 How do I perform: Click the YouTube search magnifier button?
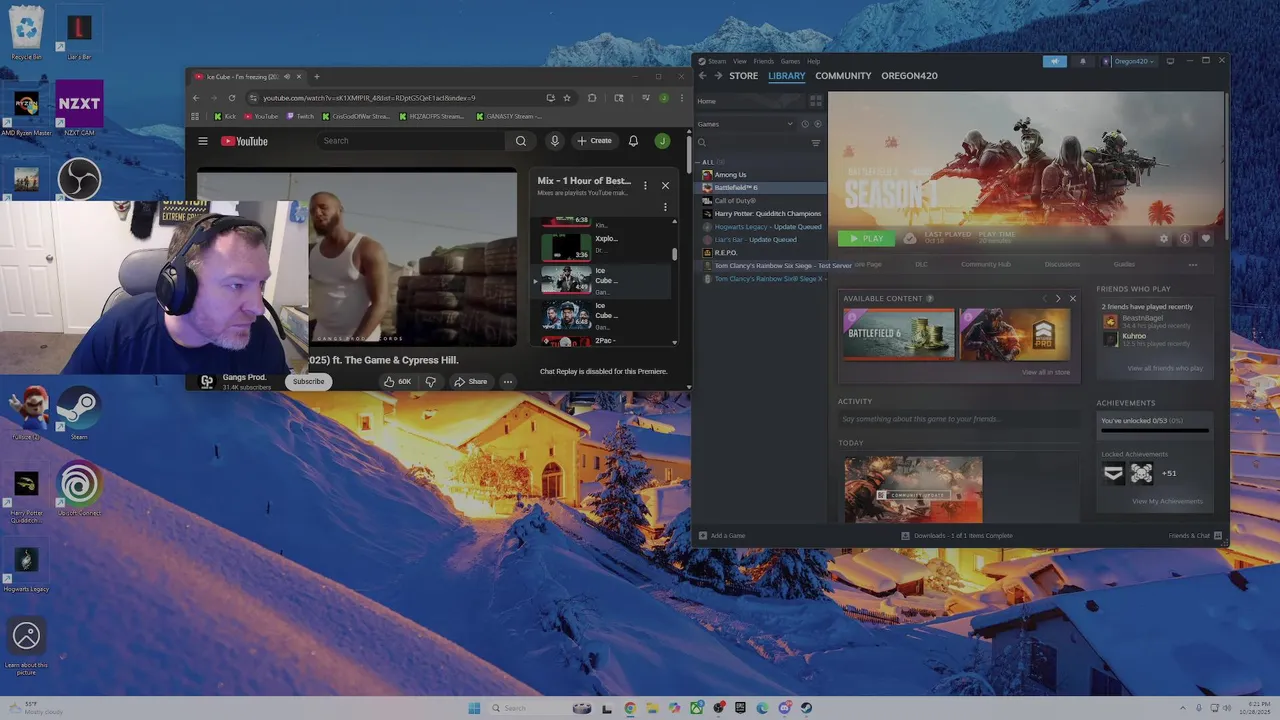[520, 141]
